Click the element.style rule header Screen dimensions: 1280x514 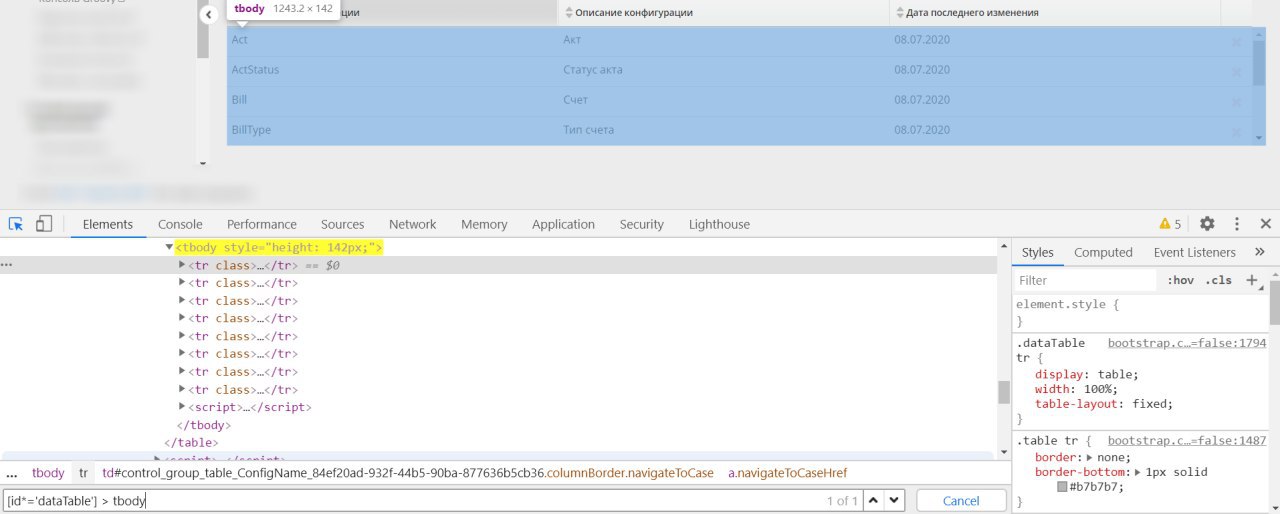[x=1068, y=304]
